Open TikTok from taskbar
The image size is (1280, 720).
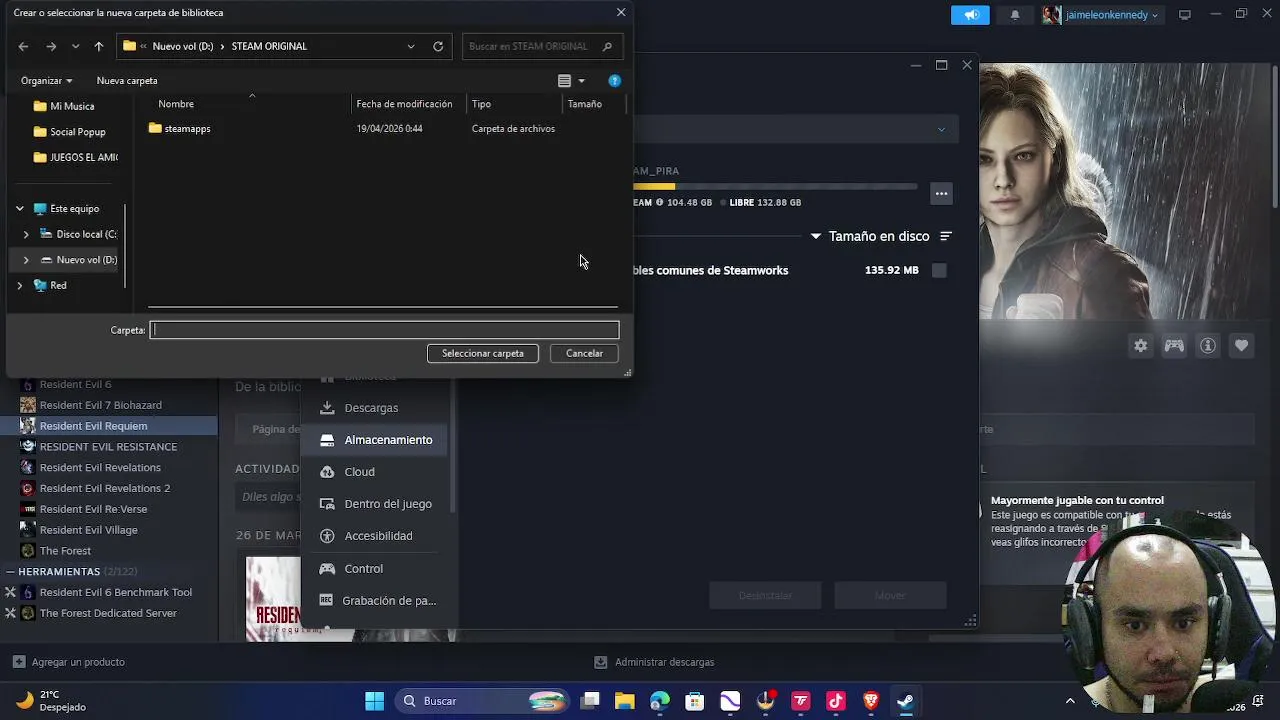(x=836, y=701)
